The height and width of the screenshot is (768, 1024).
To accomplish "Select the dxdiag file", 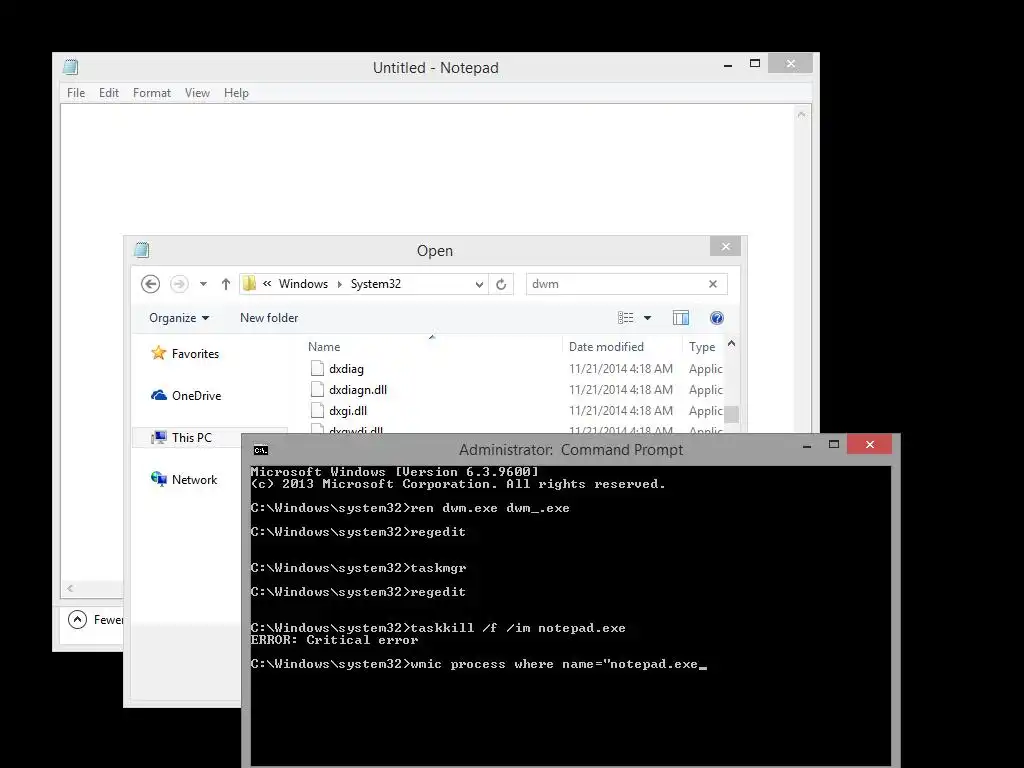I will coord(346,369).
